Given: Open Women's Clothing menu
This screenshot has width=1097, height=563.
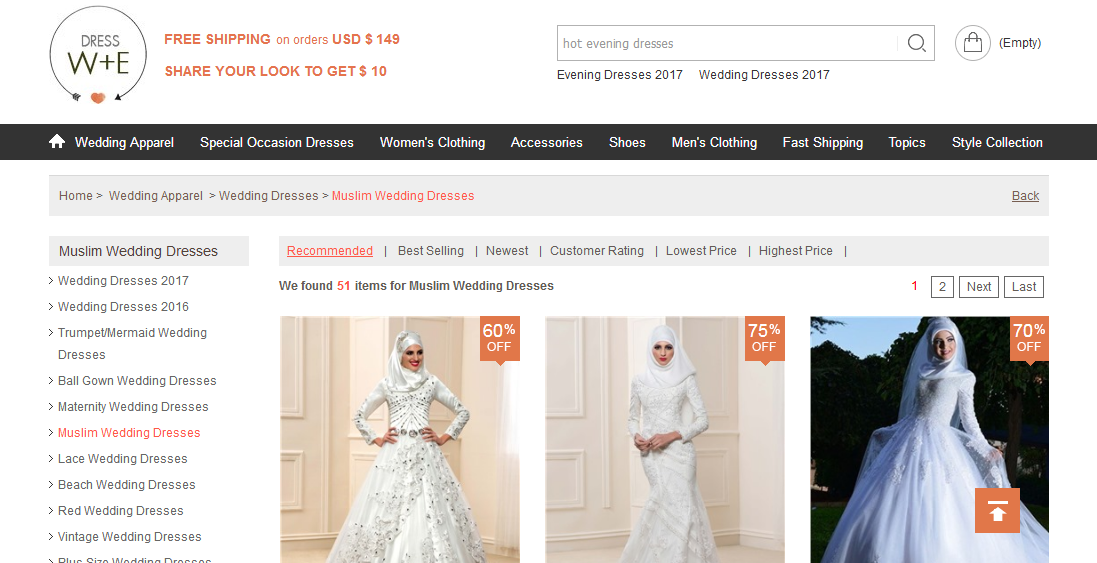Looking at the screenshot, I should click(x=432, y=142).
